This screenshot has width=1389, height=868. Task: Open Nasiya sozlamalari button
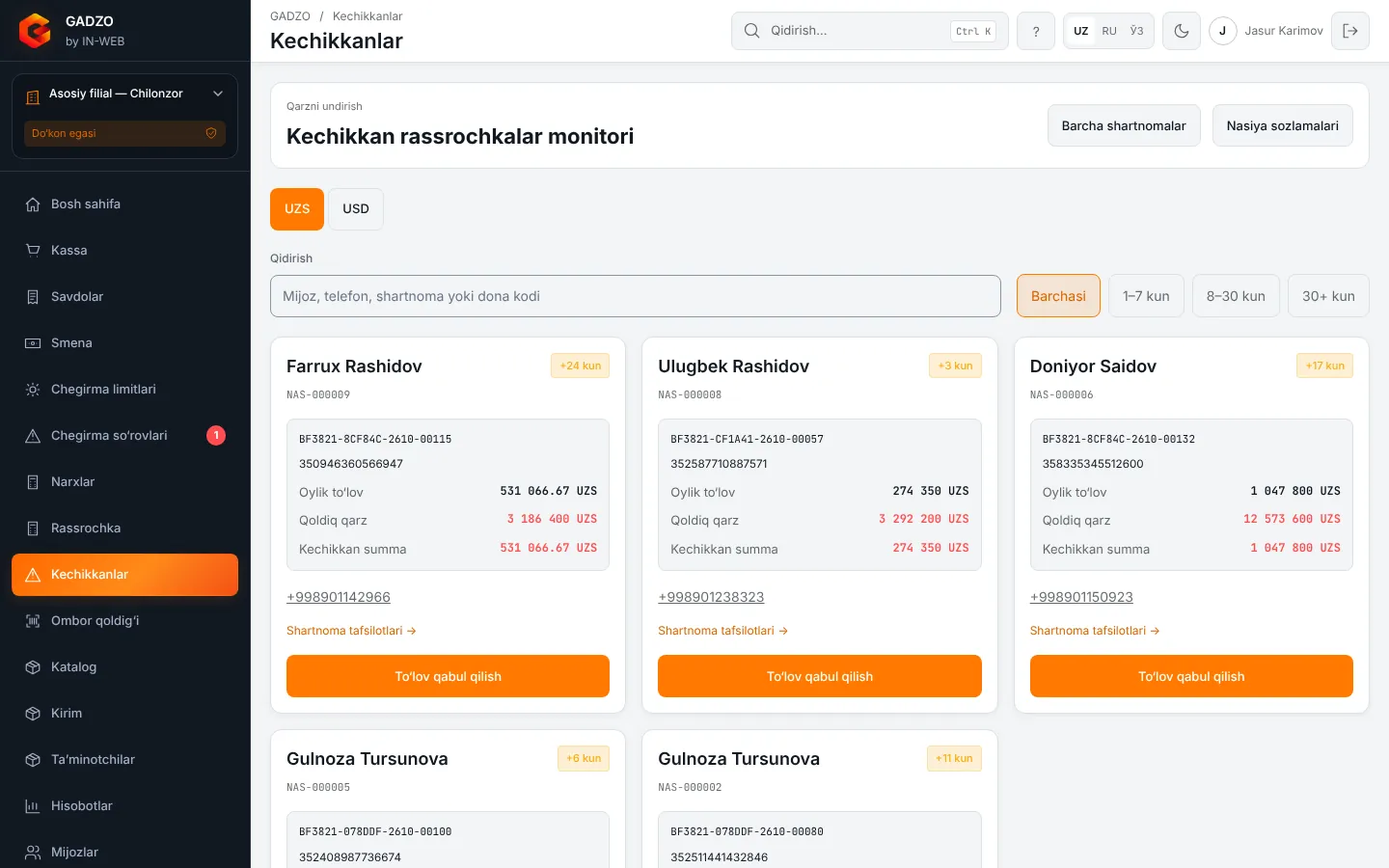(1282, 125)
